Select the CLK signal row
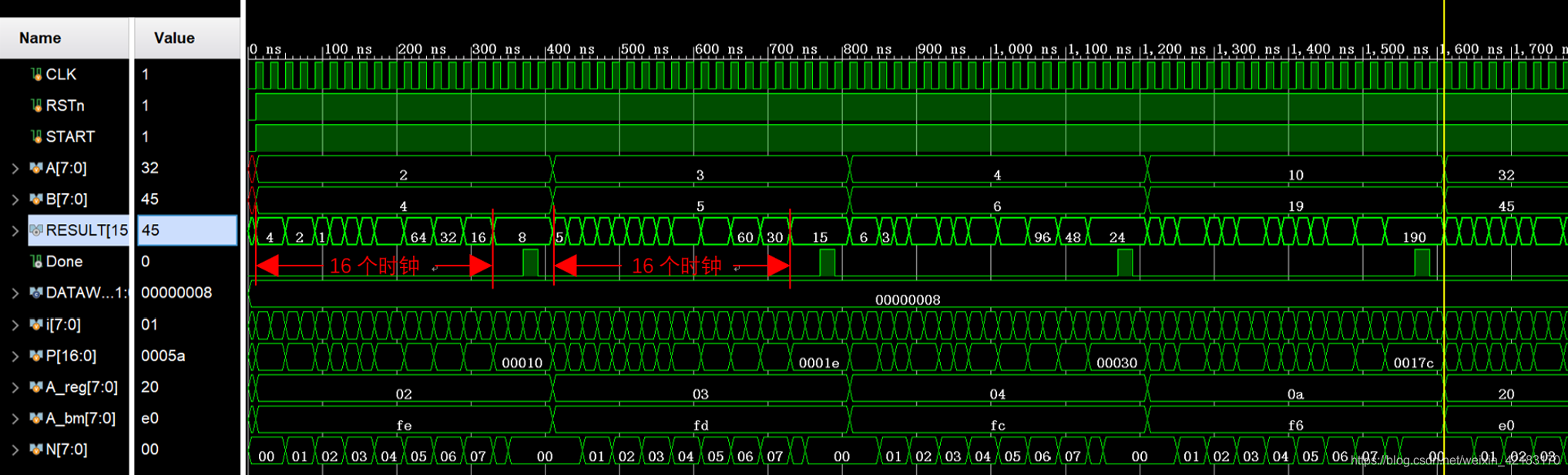The width and height of the screenshot is (1568, 475). point(65,74)
